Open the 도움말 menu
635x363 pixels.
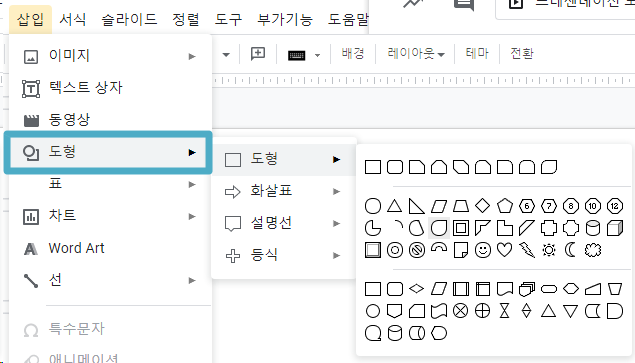pyautogui.click(x=347, y=19)
